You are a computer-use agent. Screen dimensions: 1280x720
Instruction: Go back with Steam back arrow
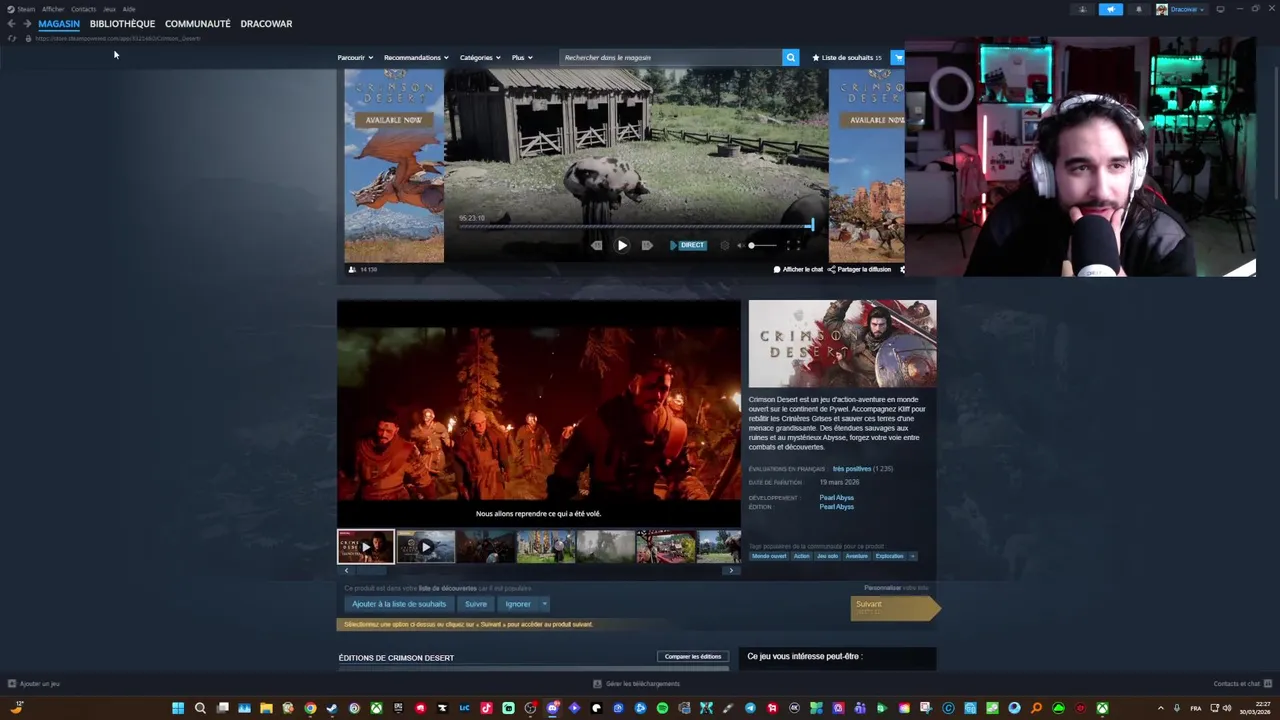click(11, 23)
